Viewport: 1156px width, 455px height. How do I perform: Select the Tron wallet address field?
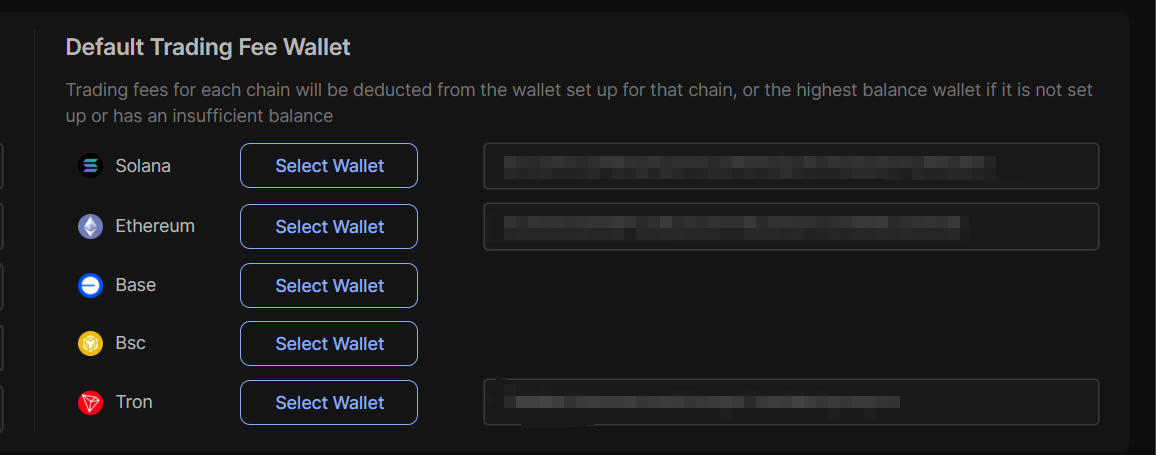click(790, 402)
